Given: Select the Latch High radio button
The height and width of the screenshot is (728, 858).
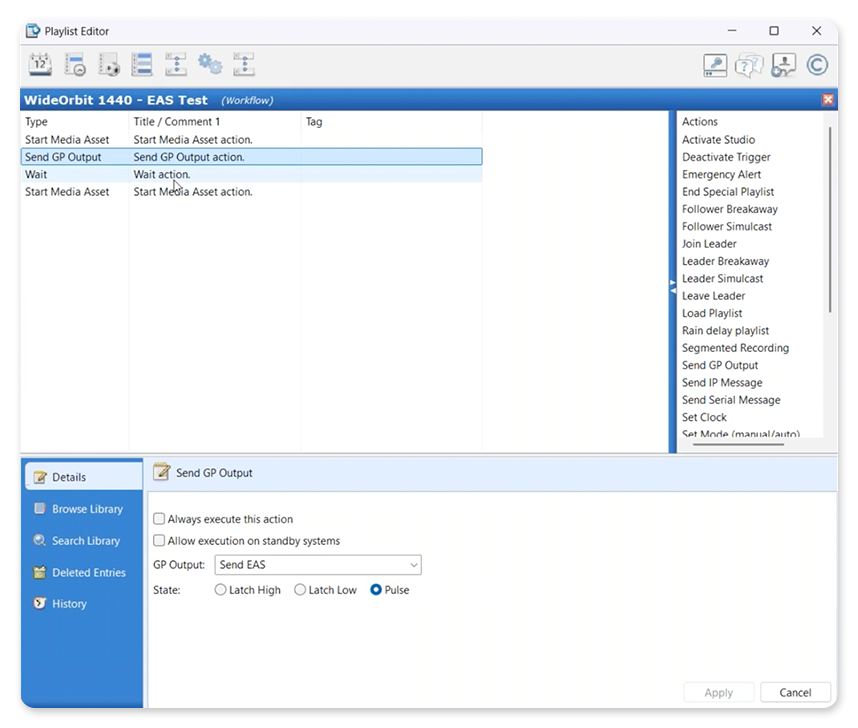Looking at the screenshot, I should pyautogui.click(x=221, y=590).
